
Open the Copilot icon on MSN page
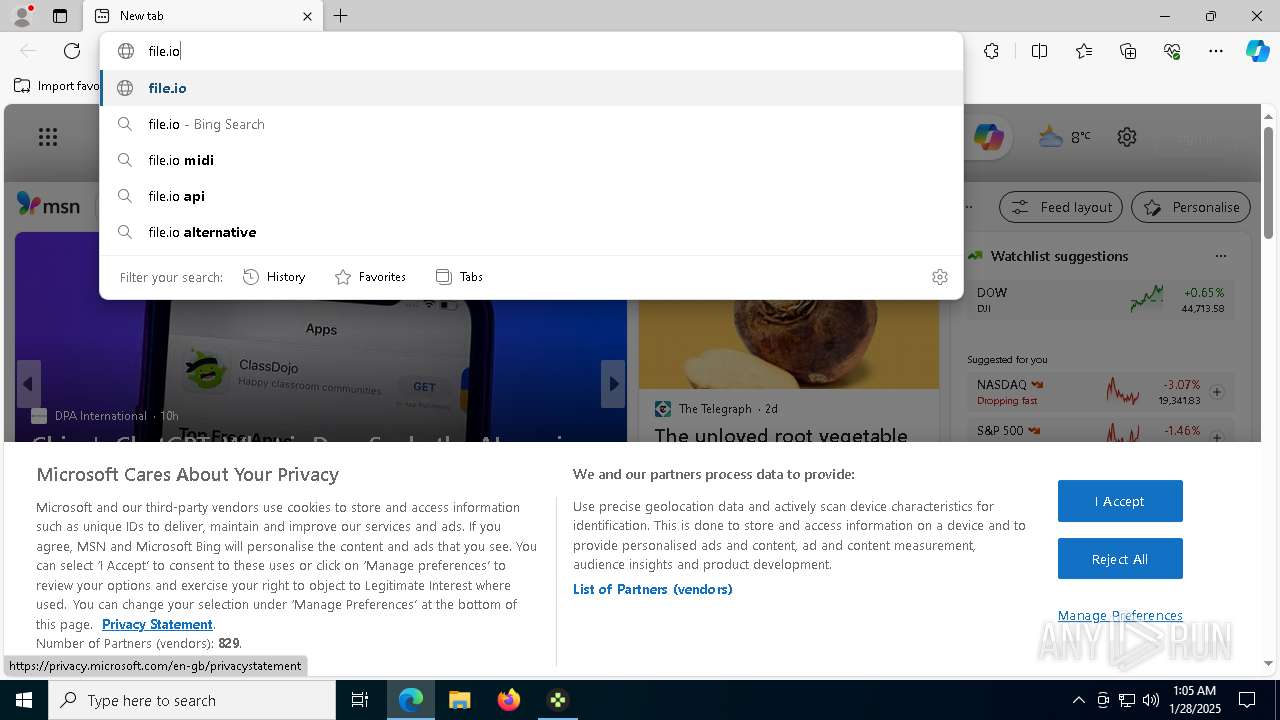coord(988,137)
